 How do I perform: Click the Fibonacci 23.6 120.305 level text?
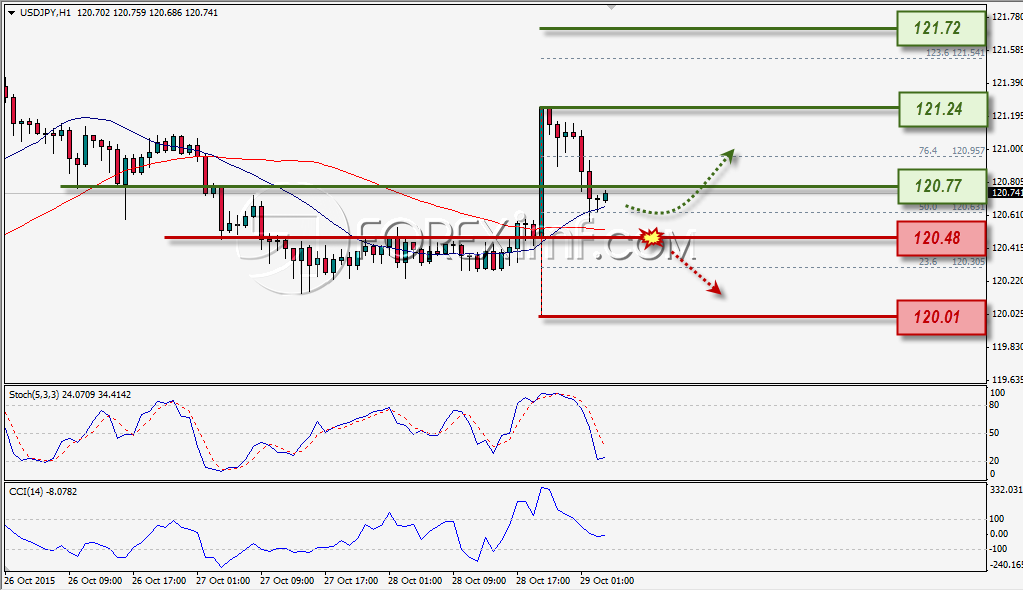point(952,262)
